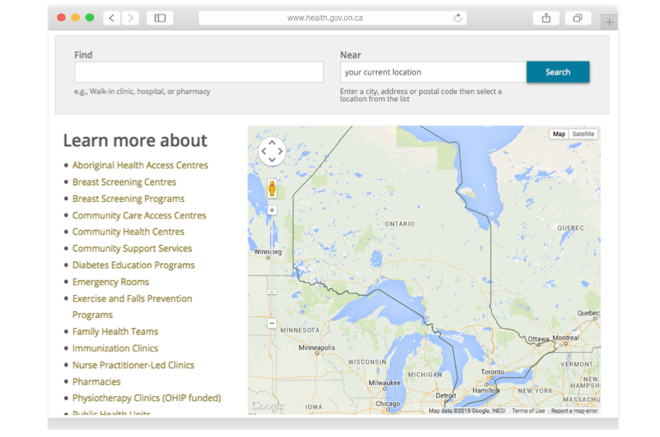Click the Minneapolis label on the map
The image size is (660, 437).
pyautogui.click(x=317, y=347)
